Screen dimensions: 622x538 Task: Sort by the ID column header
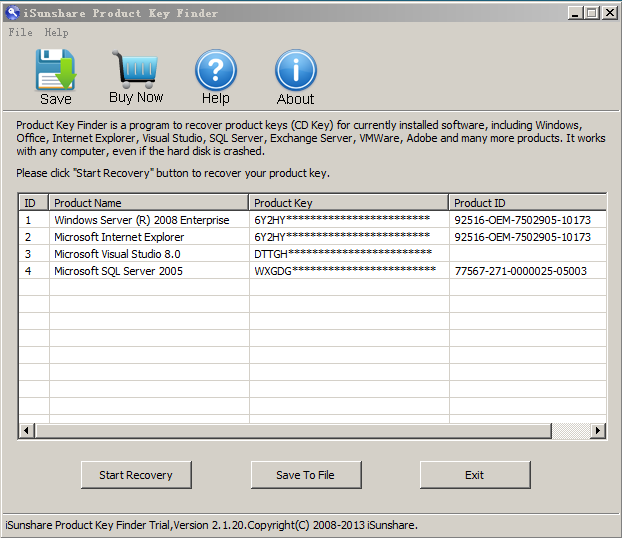pos(34,203)
